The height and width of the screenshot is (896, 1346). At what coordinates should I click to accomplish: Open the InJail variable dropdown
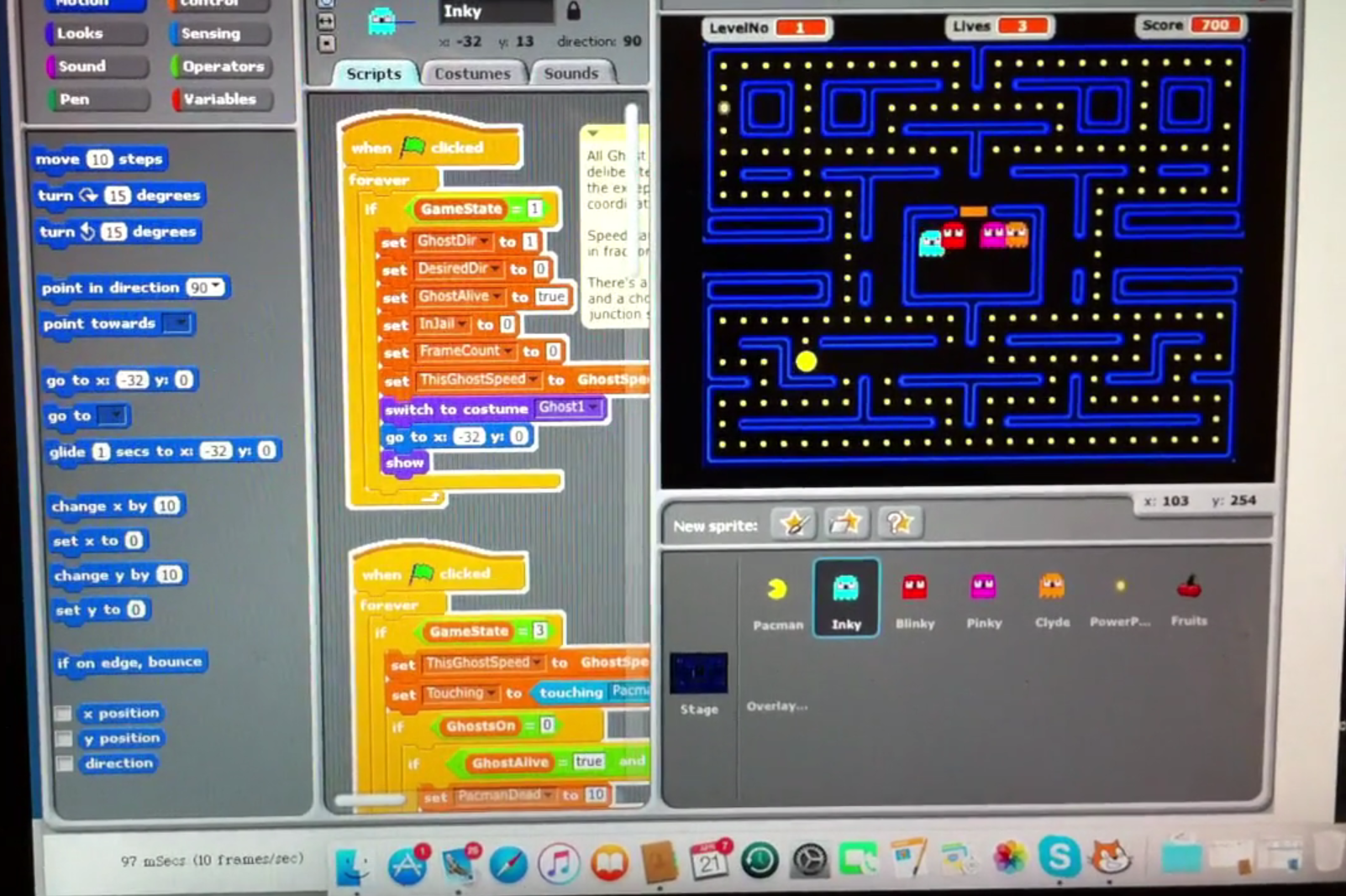[x=463, y=324]
